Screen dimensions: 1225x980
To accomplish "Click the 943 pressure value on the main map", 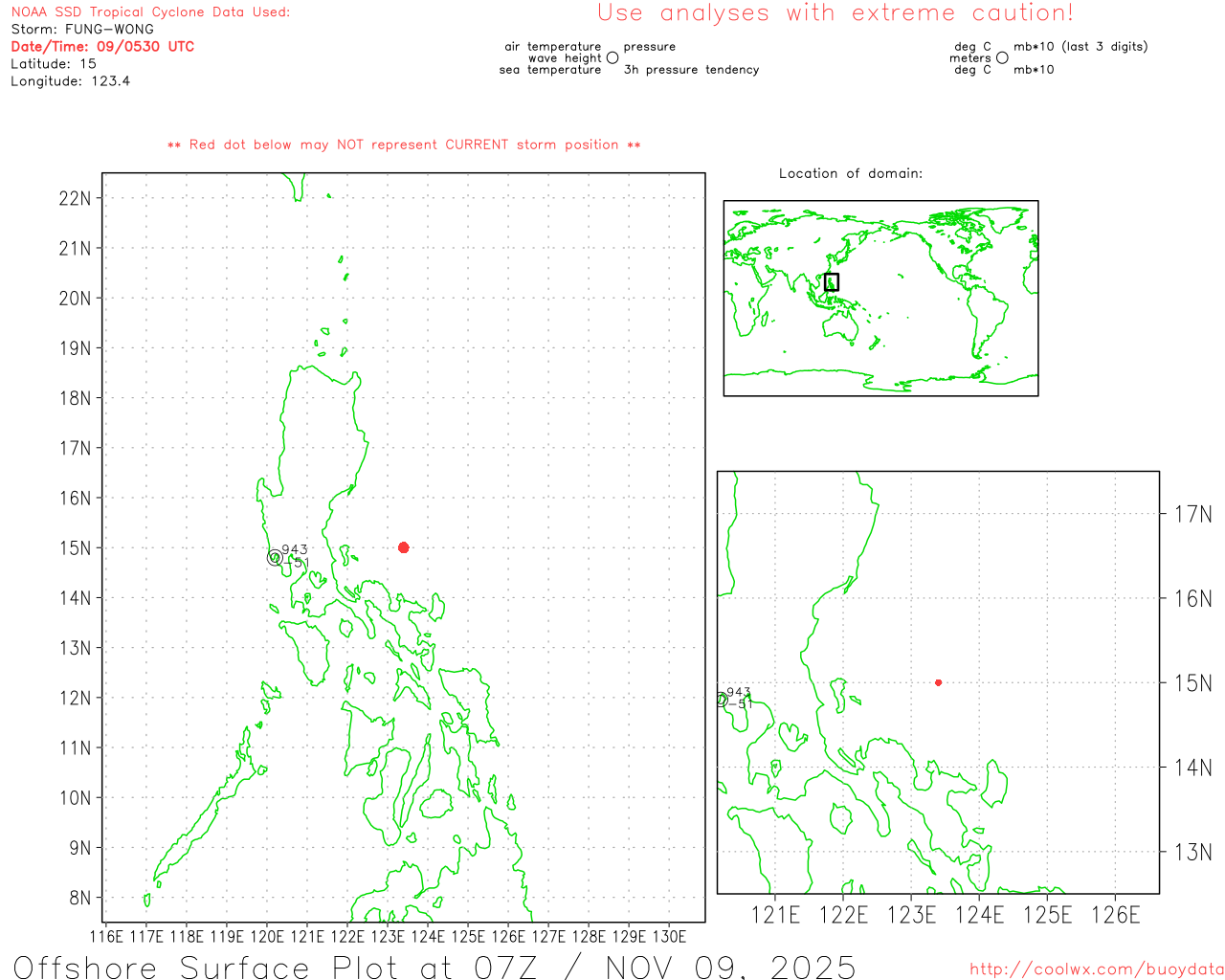I will 295,549.
